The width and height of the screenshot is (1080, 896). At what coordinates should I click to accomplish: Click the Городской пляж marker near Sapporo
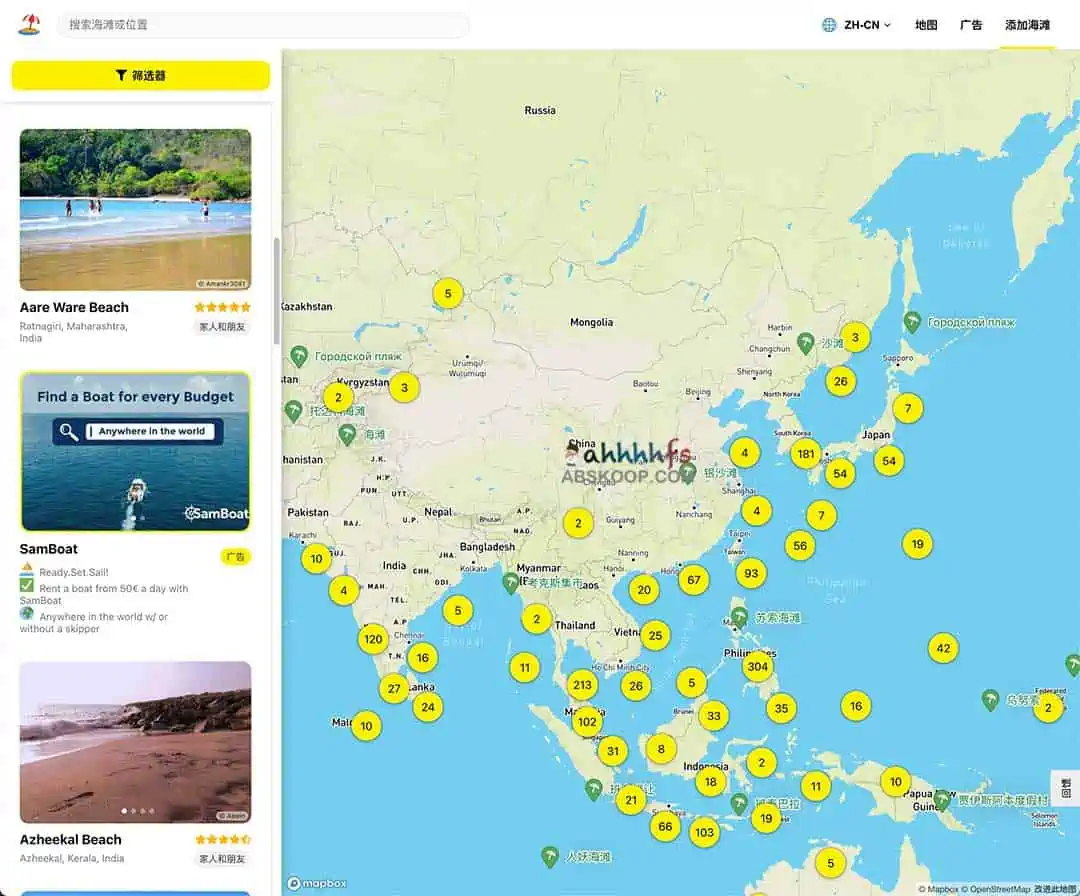pos(911,323)
